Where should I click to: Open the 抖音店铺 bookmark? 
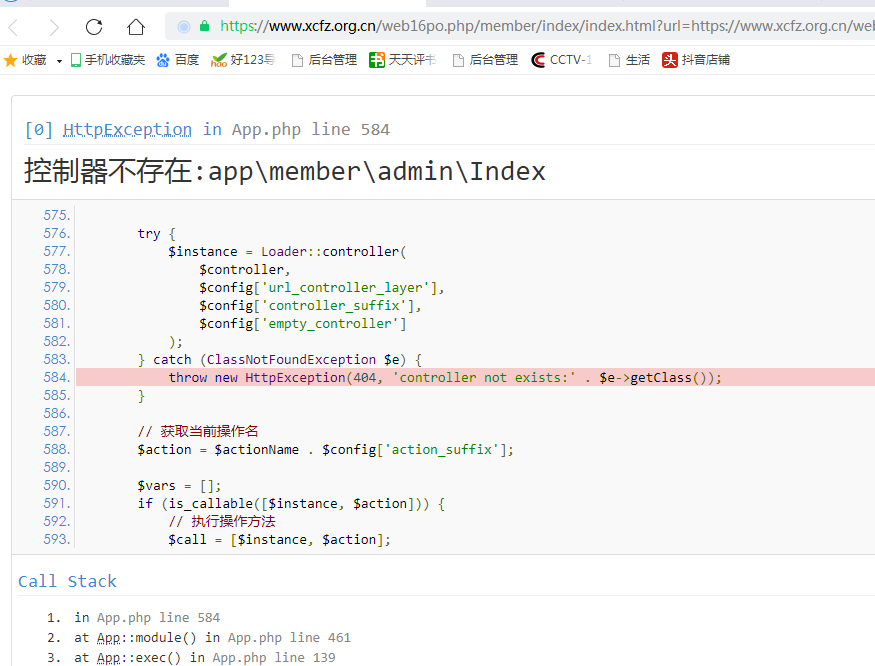tap(696, 60)
